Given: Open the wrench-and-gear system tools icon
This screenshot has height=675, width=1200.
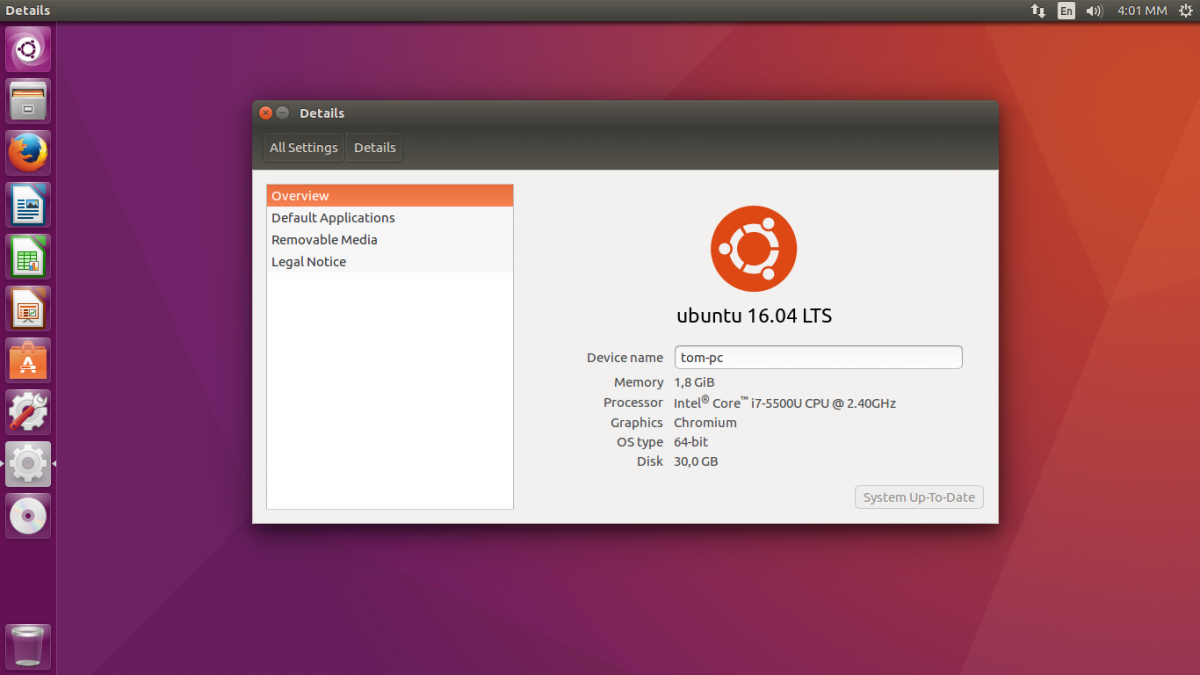Looking at the screenshot, I should (28, 412).
